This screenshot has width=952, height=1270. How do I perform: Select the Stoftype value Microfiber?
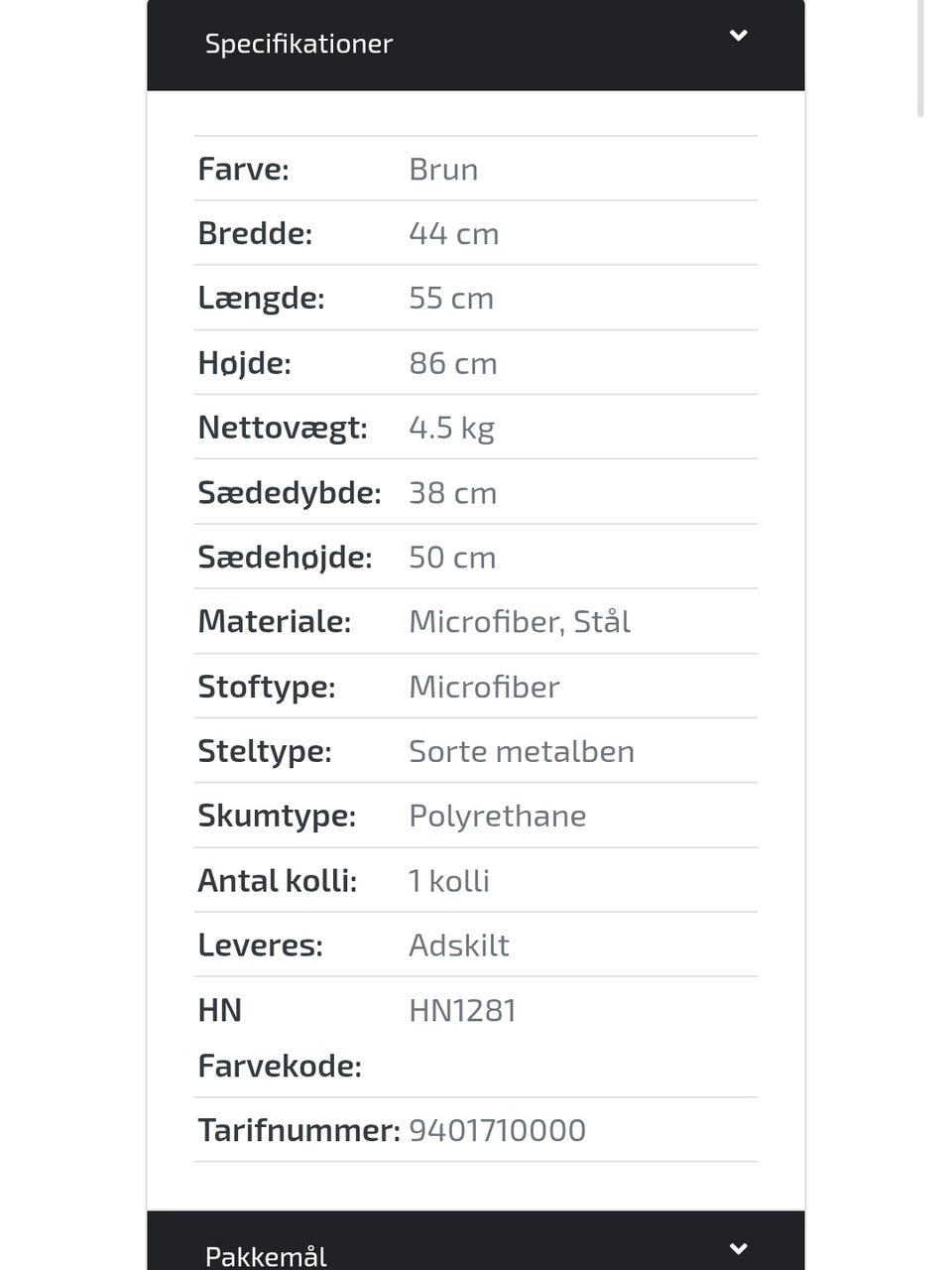tap(484, 687)
